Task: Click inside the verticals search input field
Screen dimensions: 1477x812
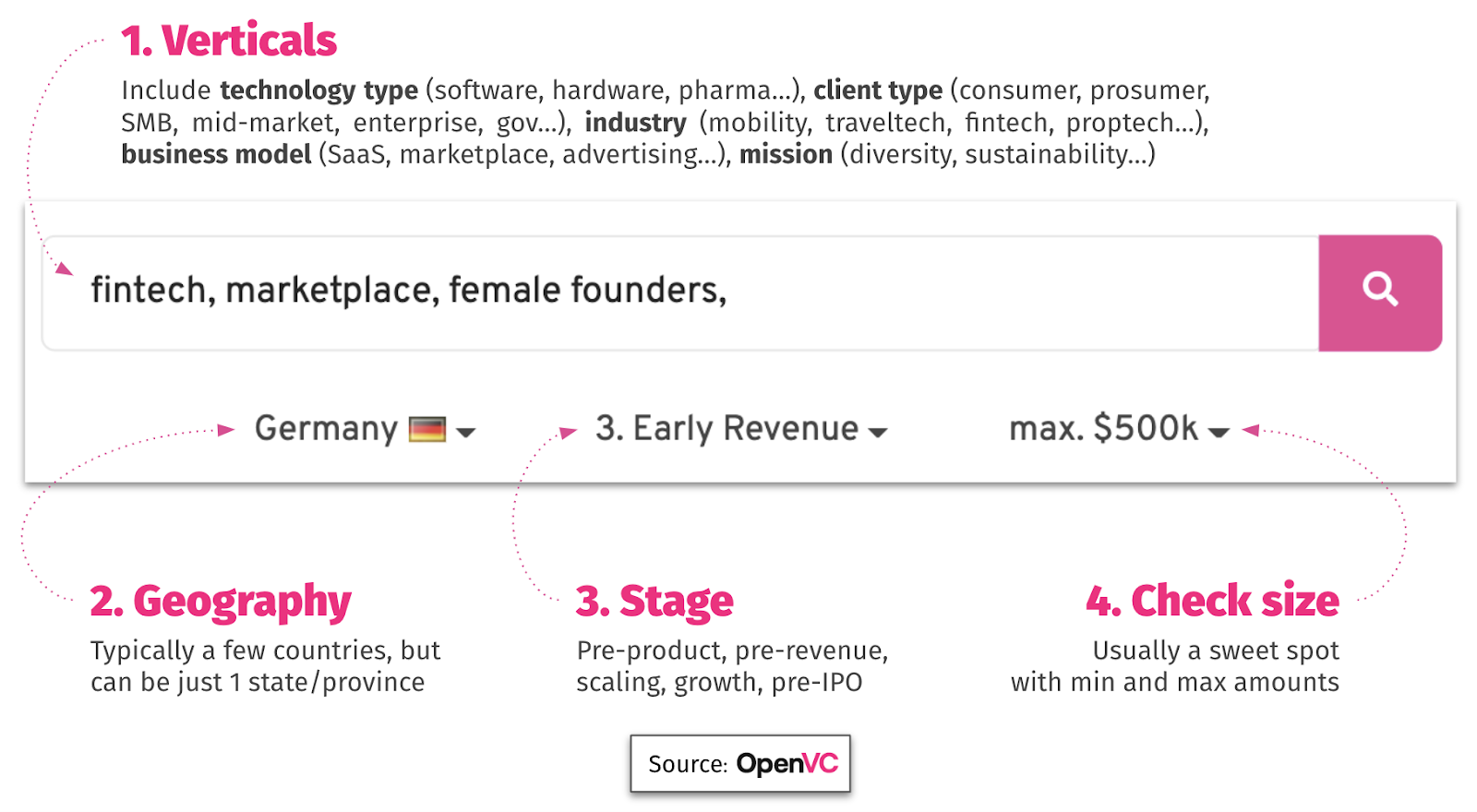Action: tap(680, 293)
